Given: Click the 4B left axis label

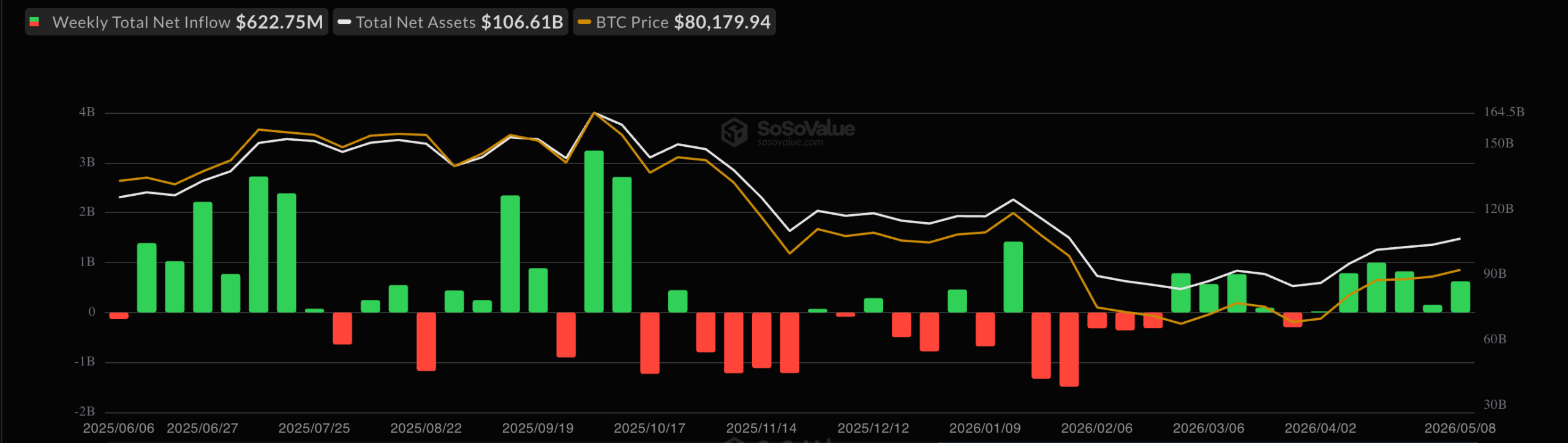Looking at the screenshot, I should (87, 112).
